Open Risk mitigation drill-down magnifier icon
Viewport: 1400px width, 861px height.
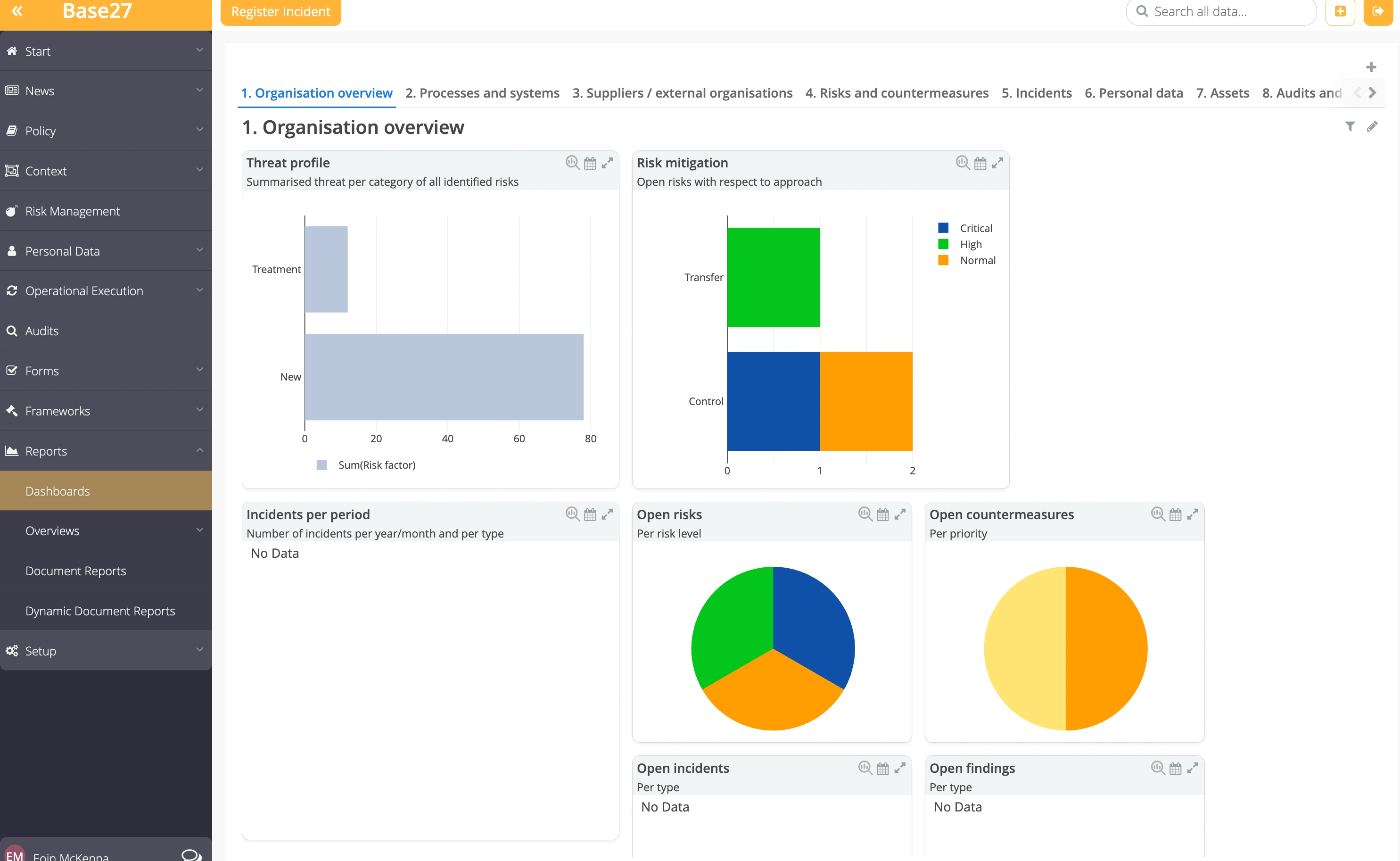pos(963,163)
